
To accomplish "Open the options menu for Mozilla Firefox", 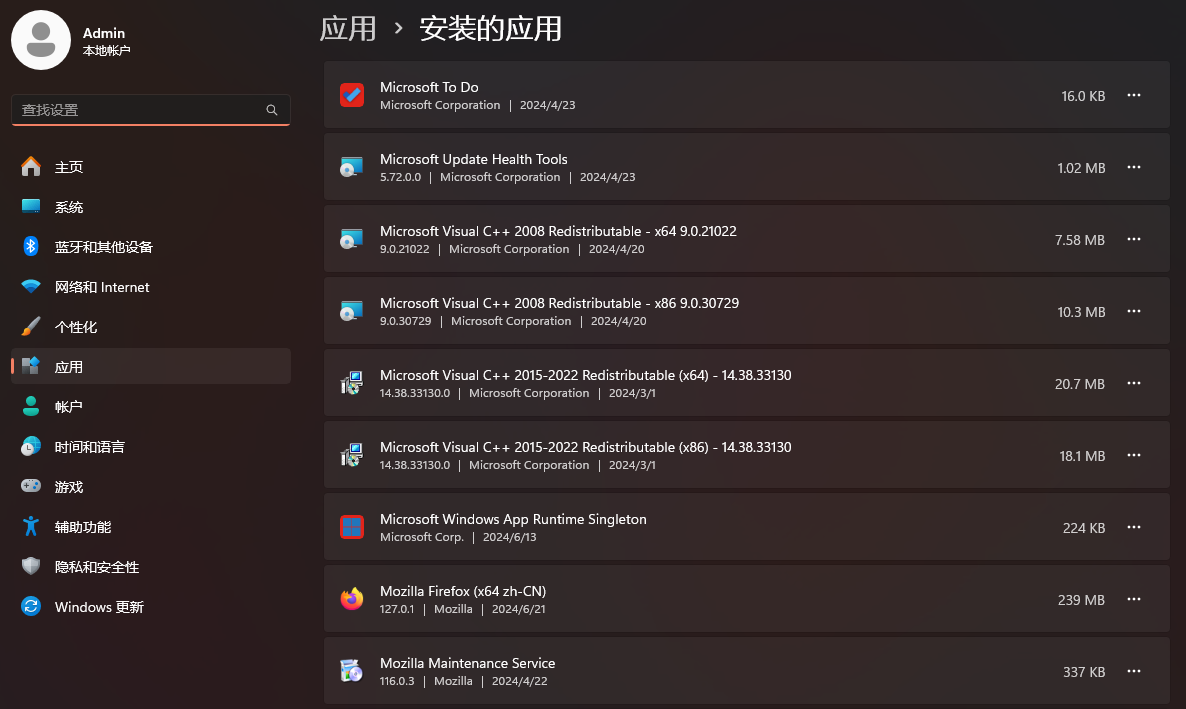I will [1134, 599].
